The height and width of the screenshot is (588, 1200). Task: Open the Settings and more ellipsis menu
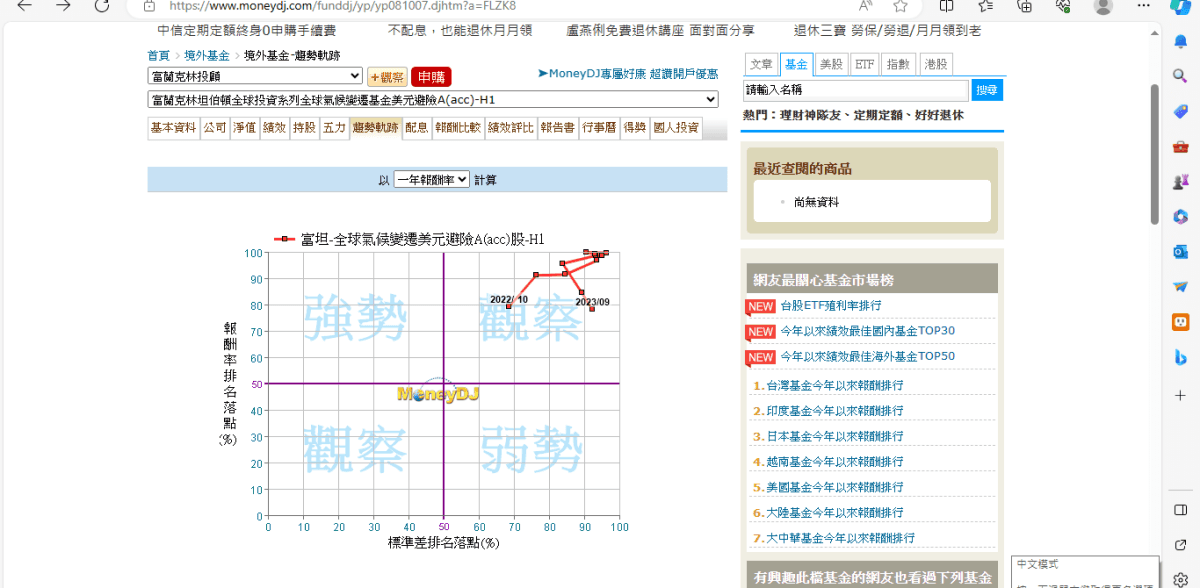pos(1141,6)
